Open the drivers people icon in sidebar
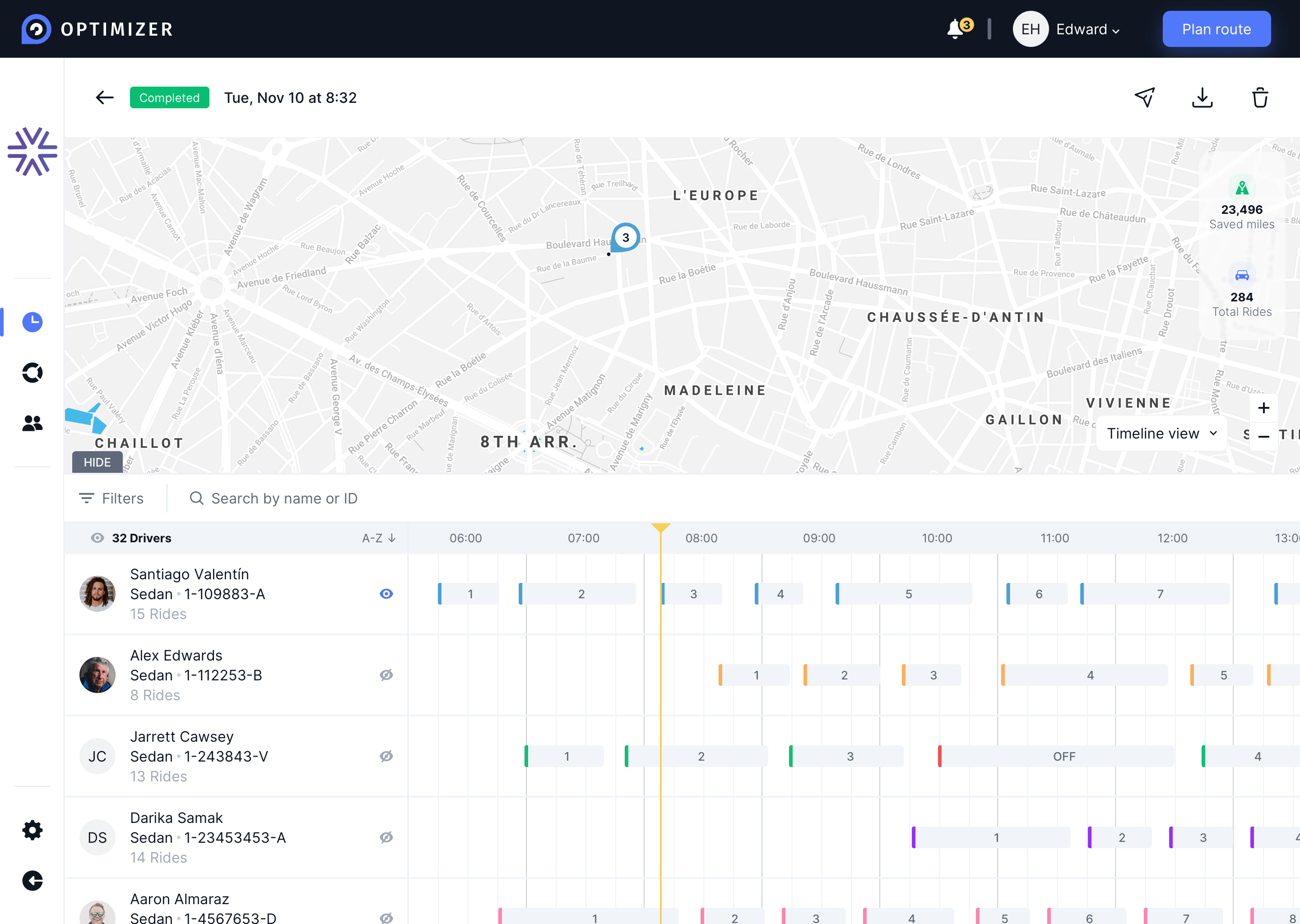Viewport: 1300px width, 924px height. pos(32,423)
